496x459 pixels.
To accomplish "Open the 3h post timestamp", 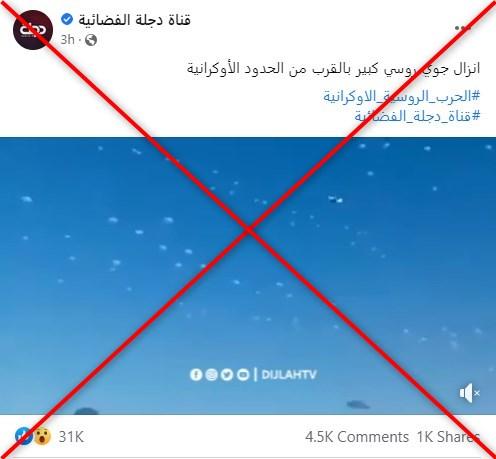I will 67,40.
